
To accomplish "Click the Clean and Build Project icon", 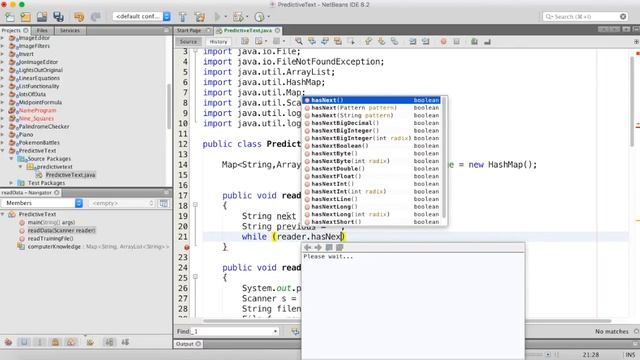I will tap(200, 17).
